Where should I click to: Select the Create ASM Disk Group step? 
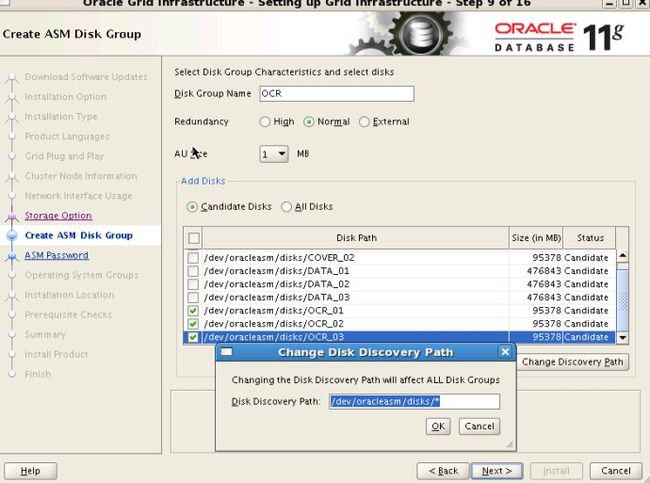point(79,235)
